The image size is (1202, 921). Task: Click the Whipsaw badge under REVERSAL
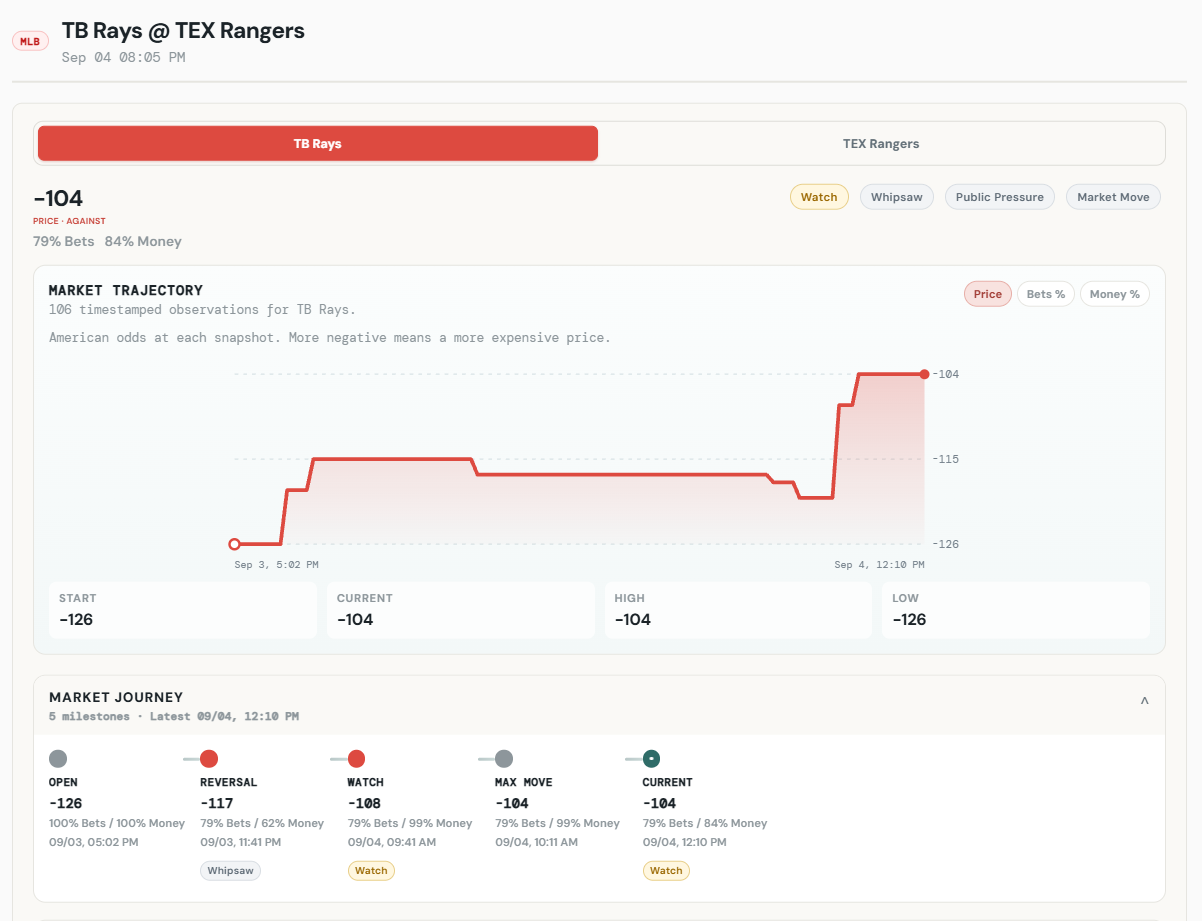(230, 870)
